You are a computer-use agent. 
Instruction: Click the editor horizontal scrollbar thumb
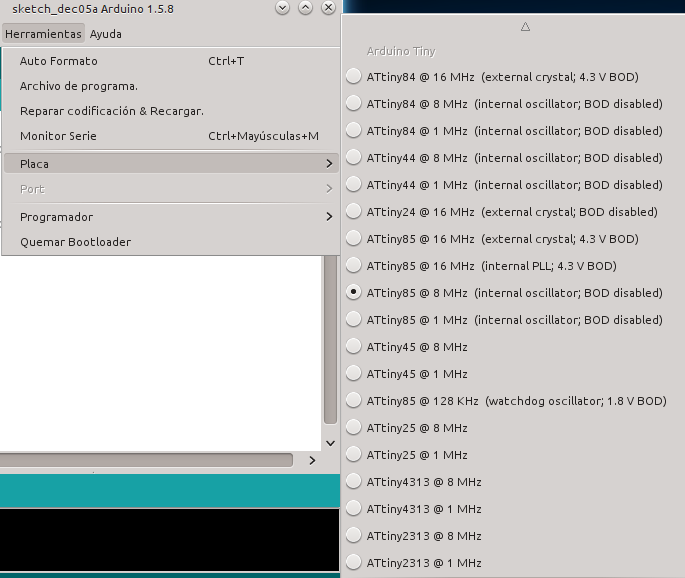pos(146,460)
